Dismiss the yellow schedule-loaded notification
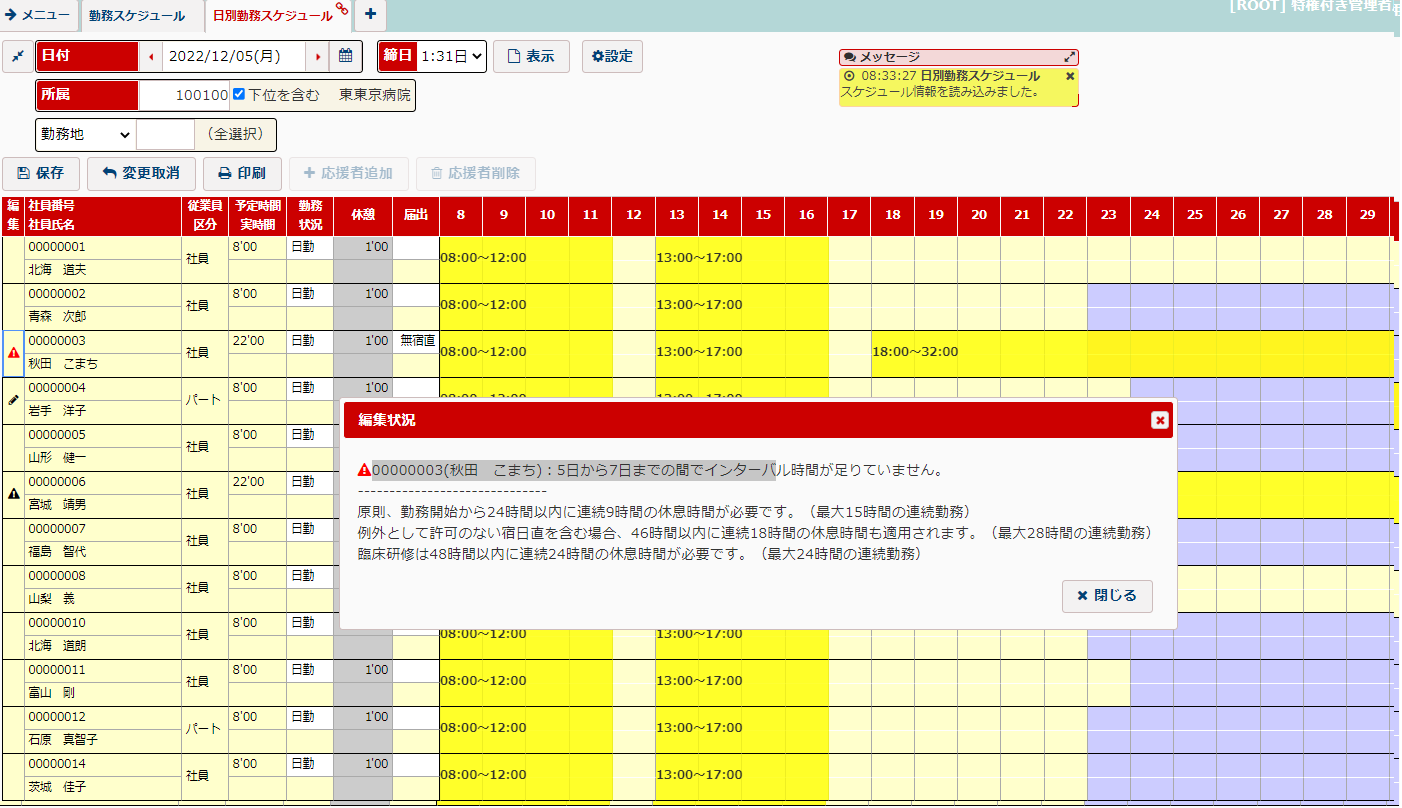 tap(1069, 76)
